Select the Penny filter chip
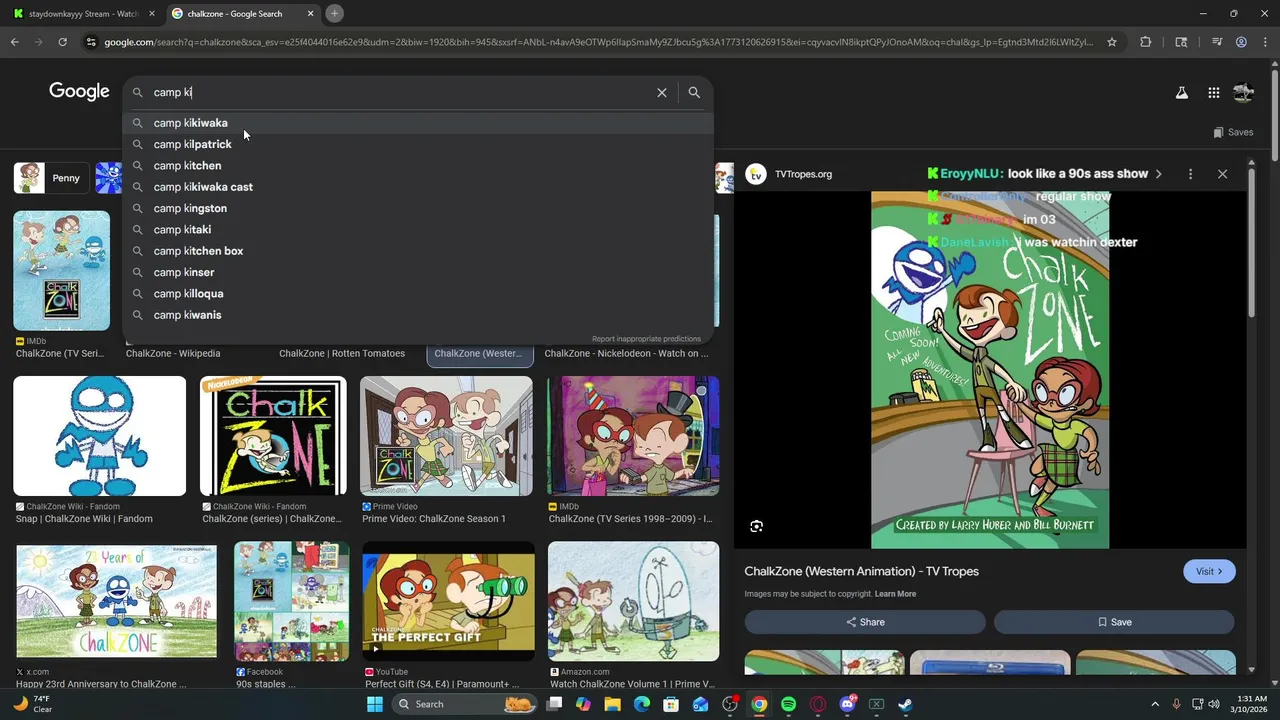This screenshot has width=1280, height=720. pyautogui.click(x=52, y=178)
